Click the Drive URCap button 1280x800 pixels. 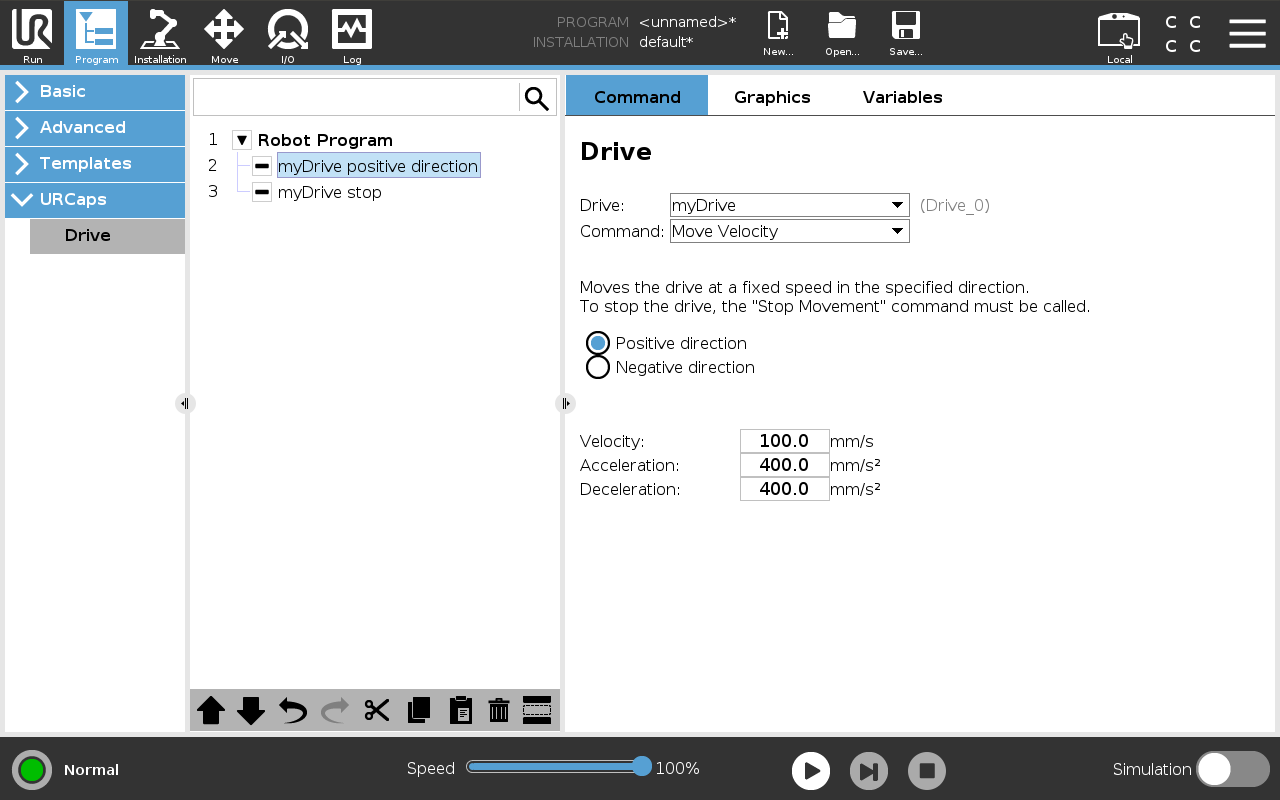tap(107, 236)
